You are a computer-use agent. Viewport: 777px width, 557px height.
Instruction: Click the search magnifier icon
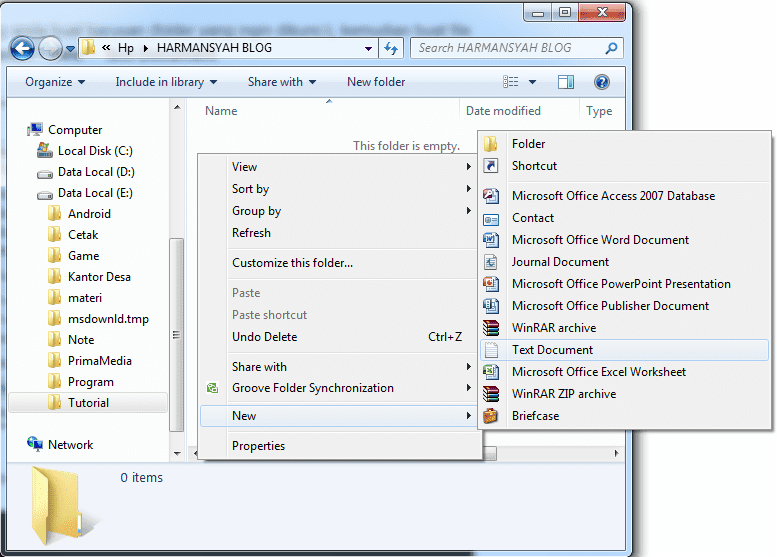tap(611, 48)
